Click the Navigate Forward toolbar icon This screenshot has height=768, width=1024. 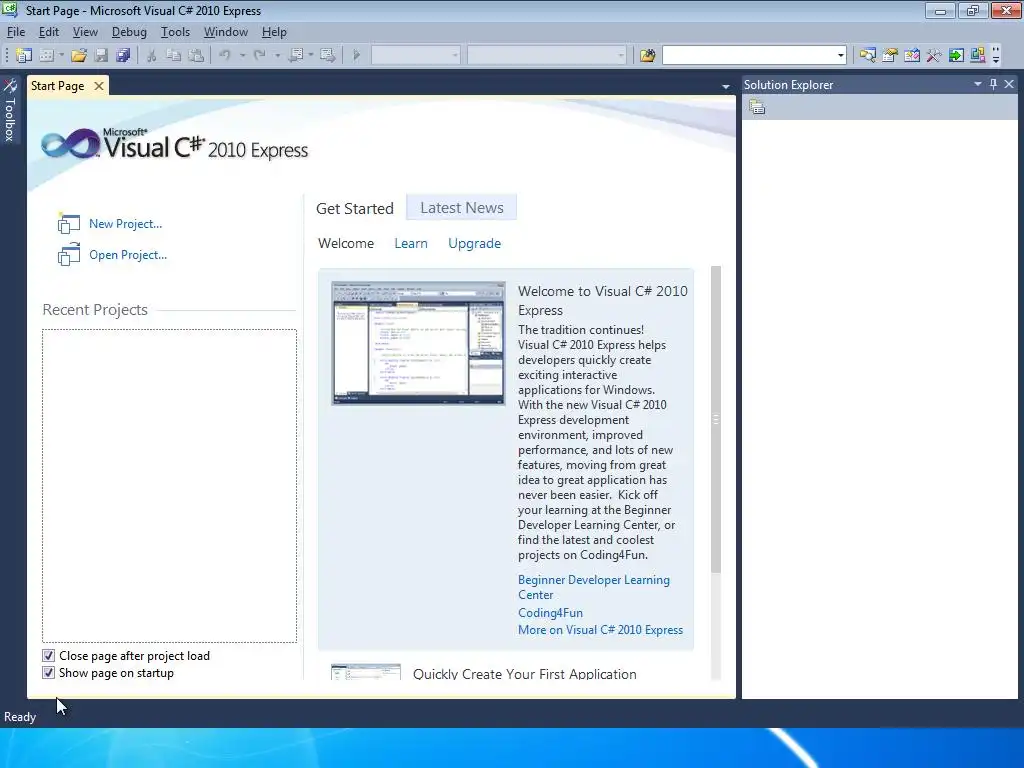tap(328, 56)
